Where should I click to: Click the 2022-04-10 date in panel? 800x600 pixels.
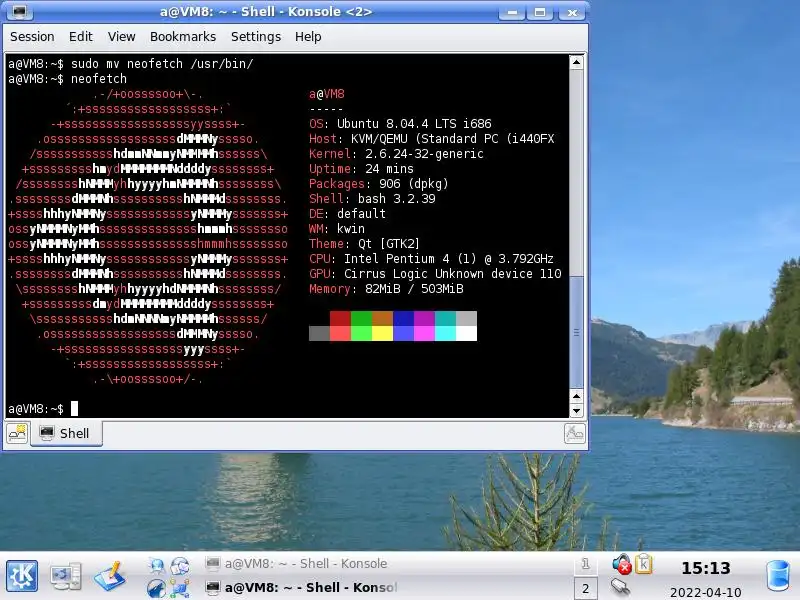[706, 592]
